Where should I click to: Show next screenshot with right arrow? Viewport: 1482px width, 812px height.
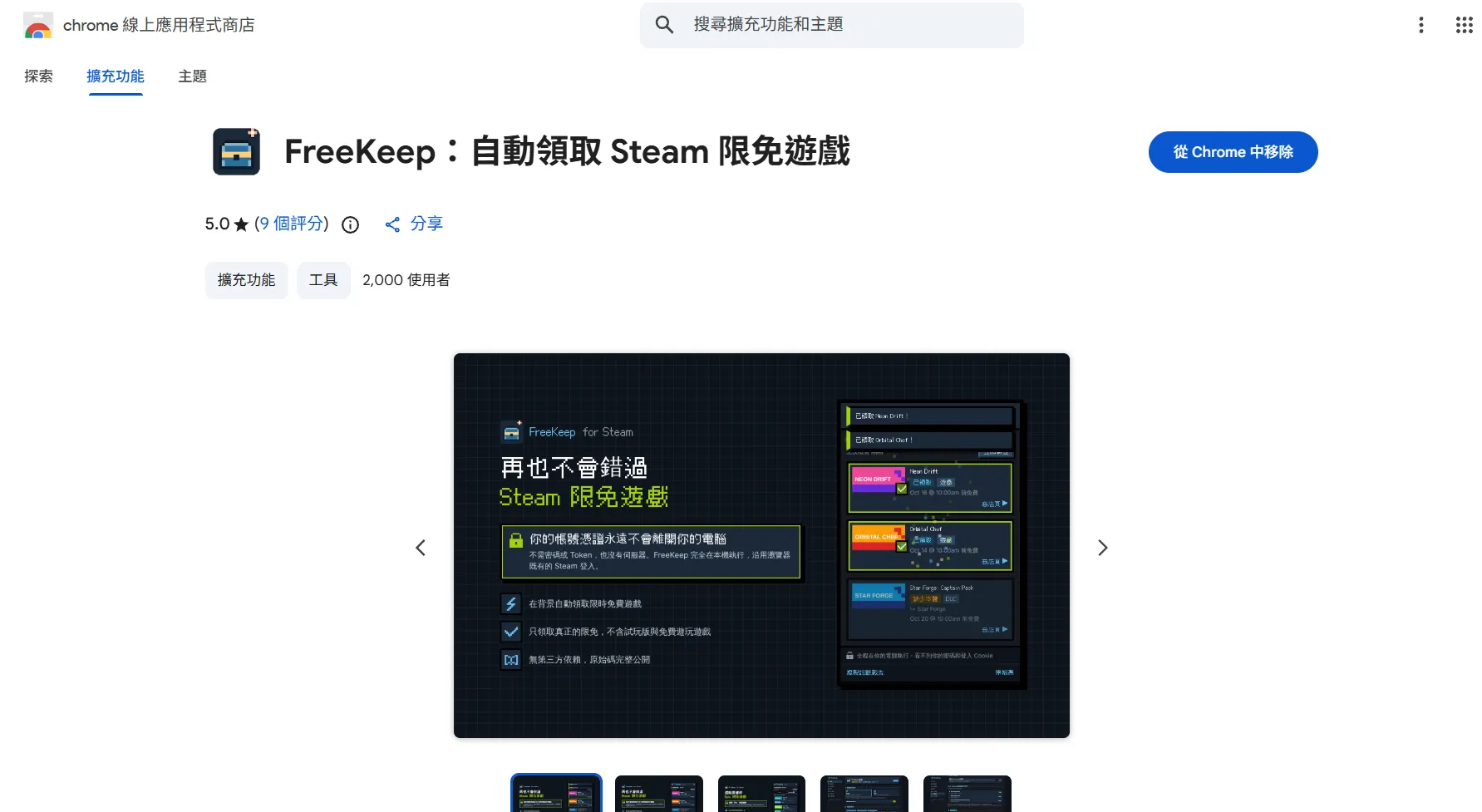[x=1103, y=548]
